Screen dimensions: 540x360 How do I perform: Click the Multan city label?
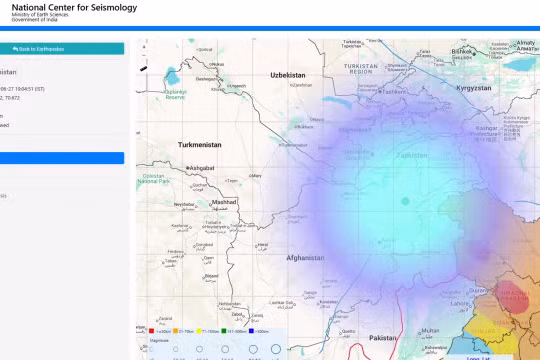[430, 330]
